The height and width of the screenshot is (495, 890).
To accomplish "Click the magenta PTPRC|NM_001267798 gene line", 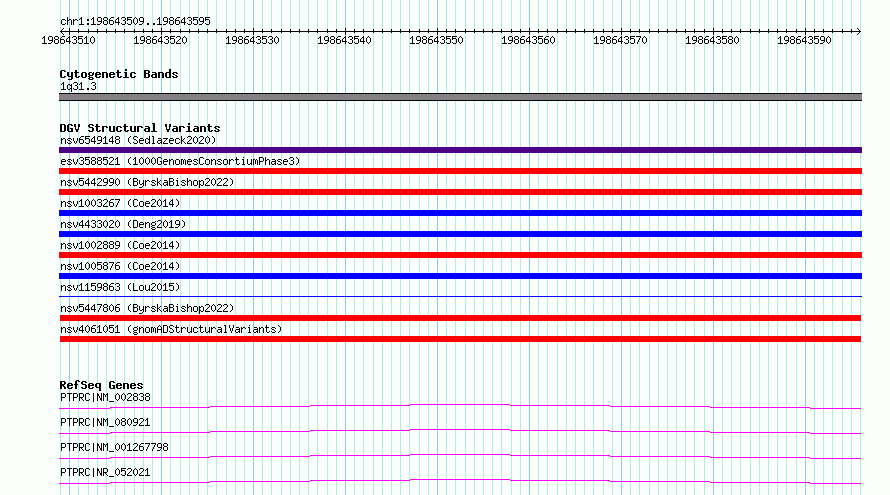I will pos(460,456).
